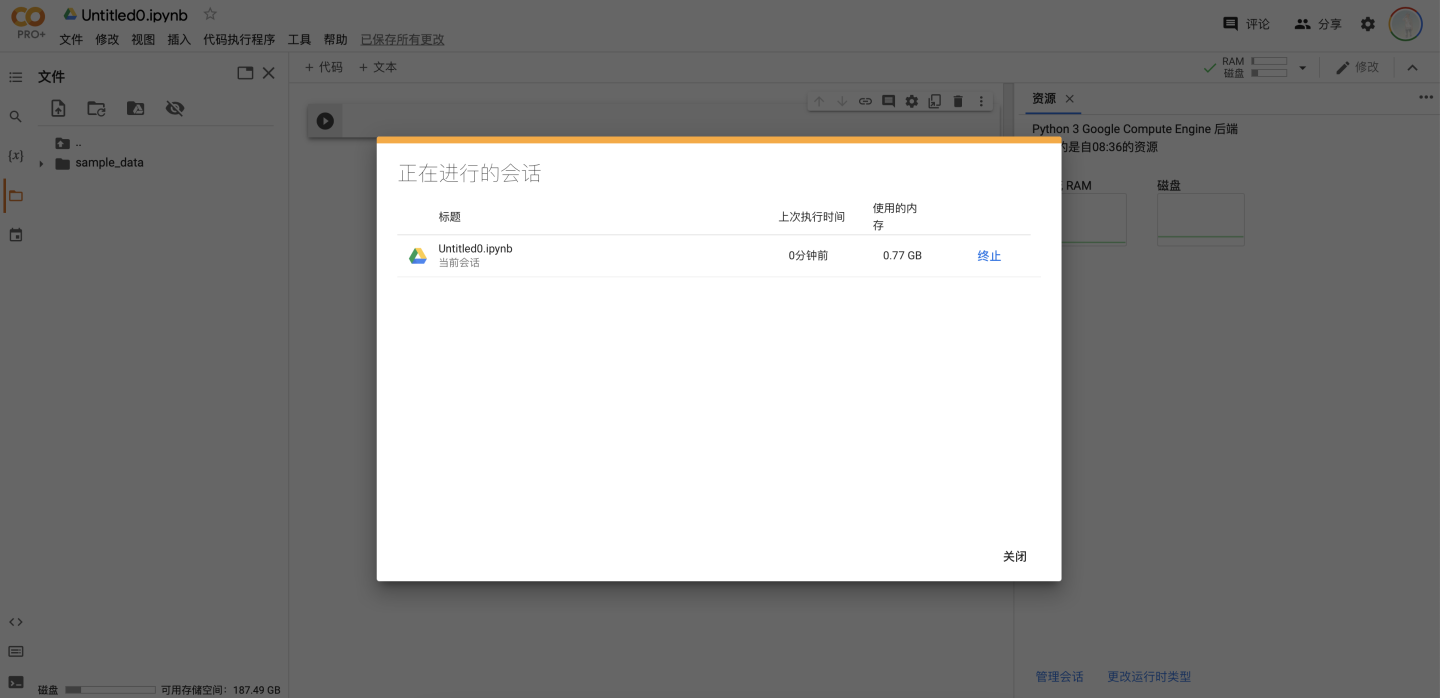Click the 上次执行时间 column header

click(812, 217)
